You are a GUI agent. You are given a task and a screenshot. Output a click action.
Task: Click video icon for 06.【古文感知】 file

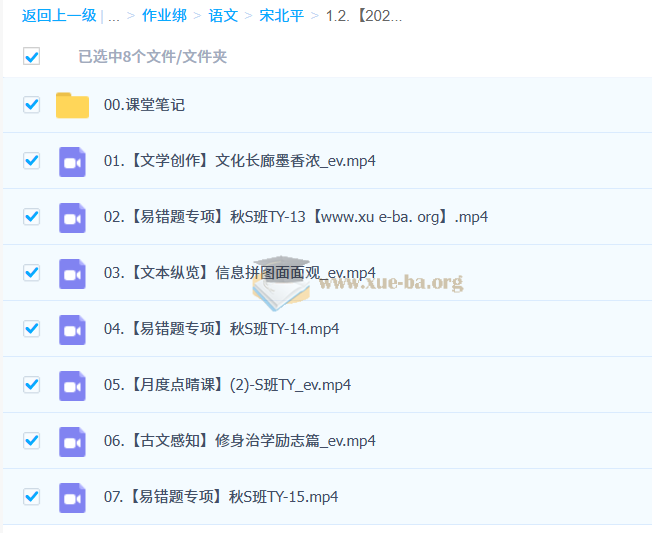[72, 441]
